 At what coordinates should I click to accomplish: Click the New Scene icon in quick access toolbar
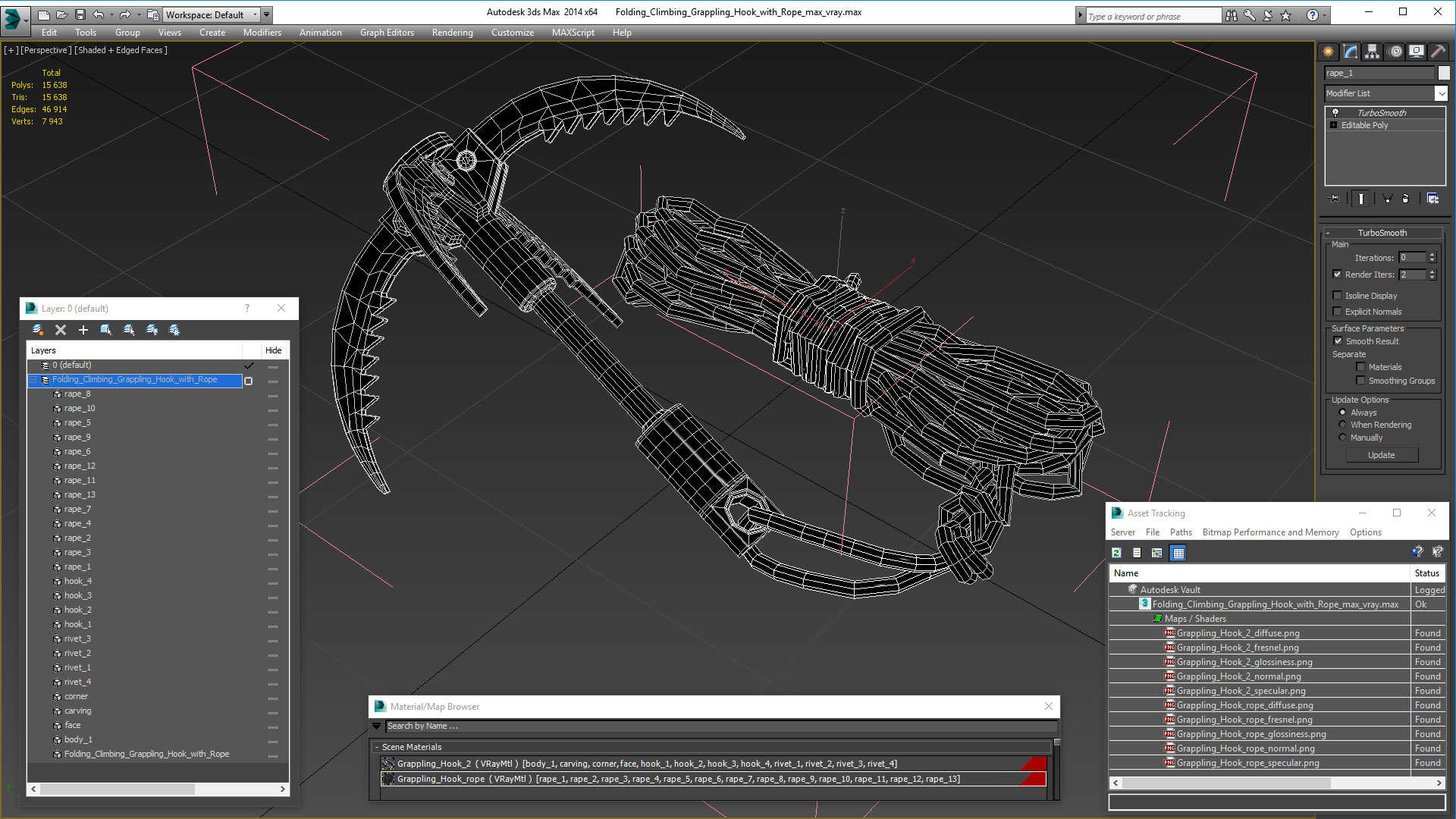44,14
